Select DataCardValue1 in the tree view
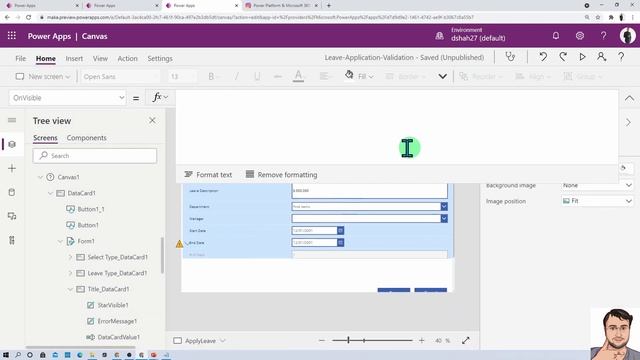 (x=118, y=337)
